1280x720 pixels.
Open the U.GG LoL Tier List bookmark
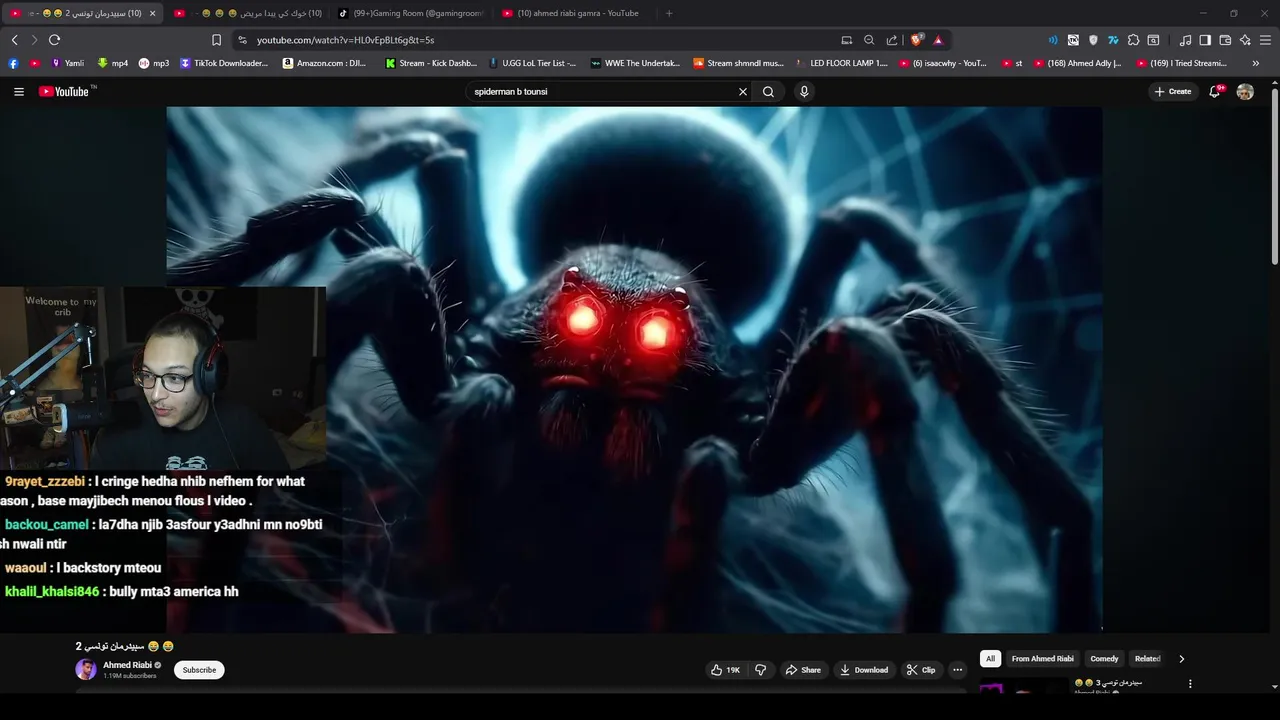(532, 63)
